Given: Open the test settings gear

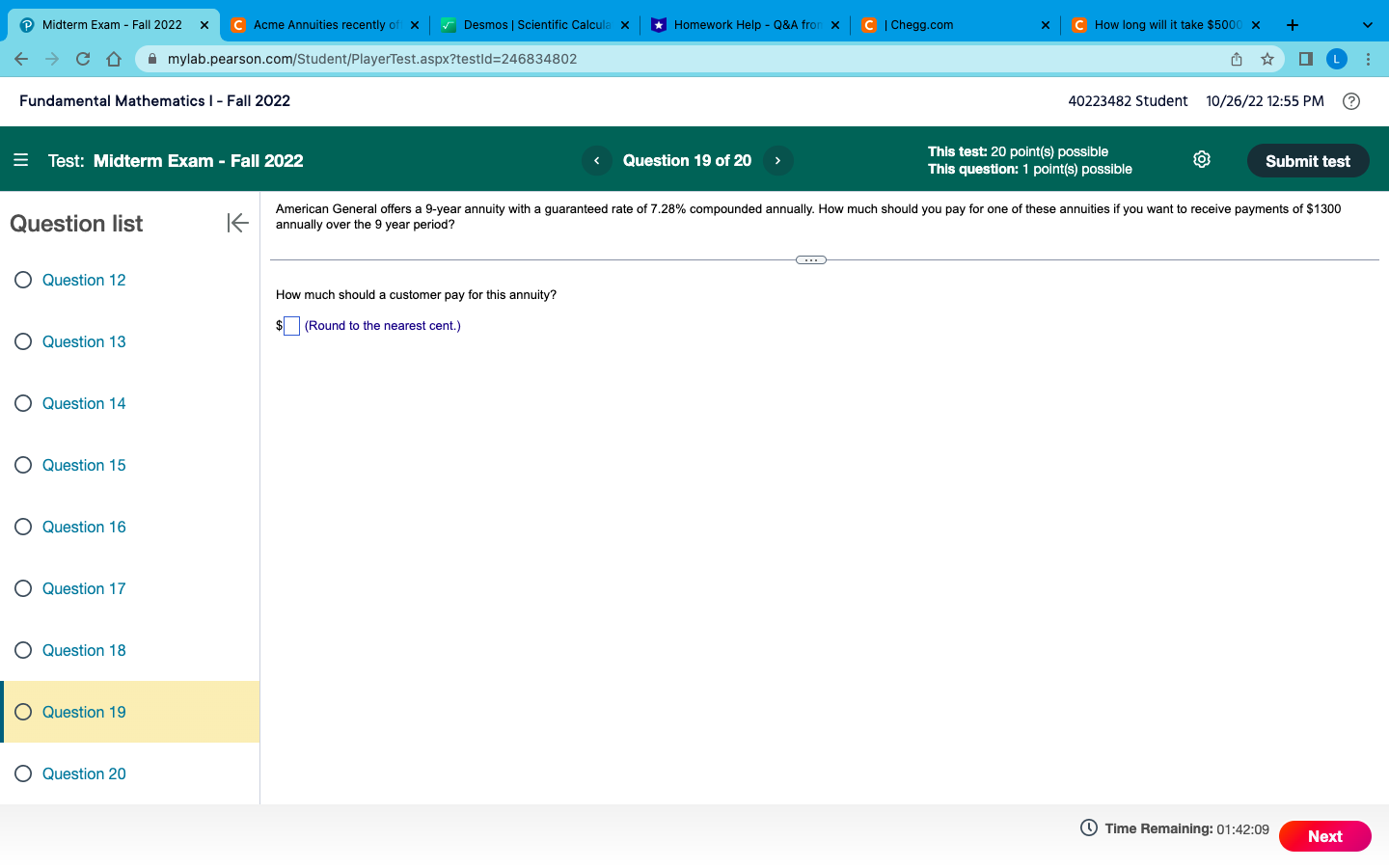Looking at the screenshot, I should click(x=1202, y=159).
